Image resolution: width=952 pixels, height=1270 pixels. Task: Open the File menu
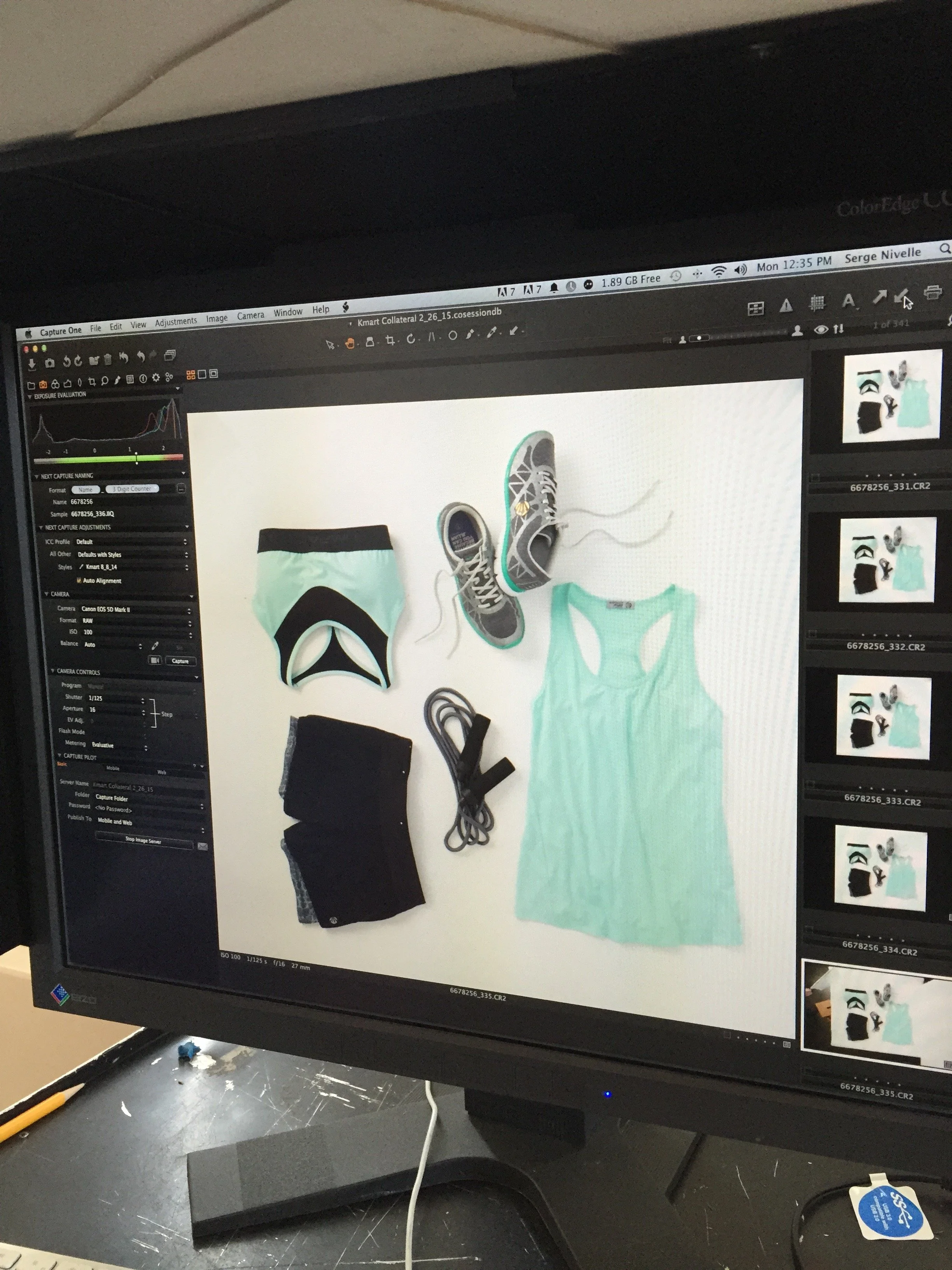(95, 328)
